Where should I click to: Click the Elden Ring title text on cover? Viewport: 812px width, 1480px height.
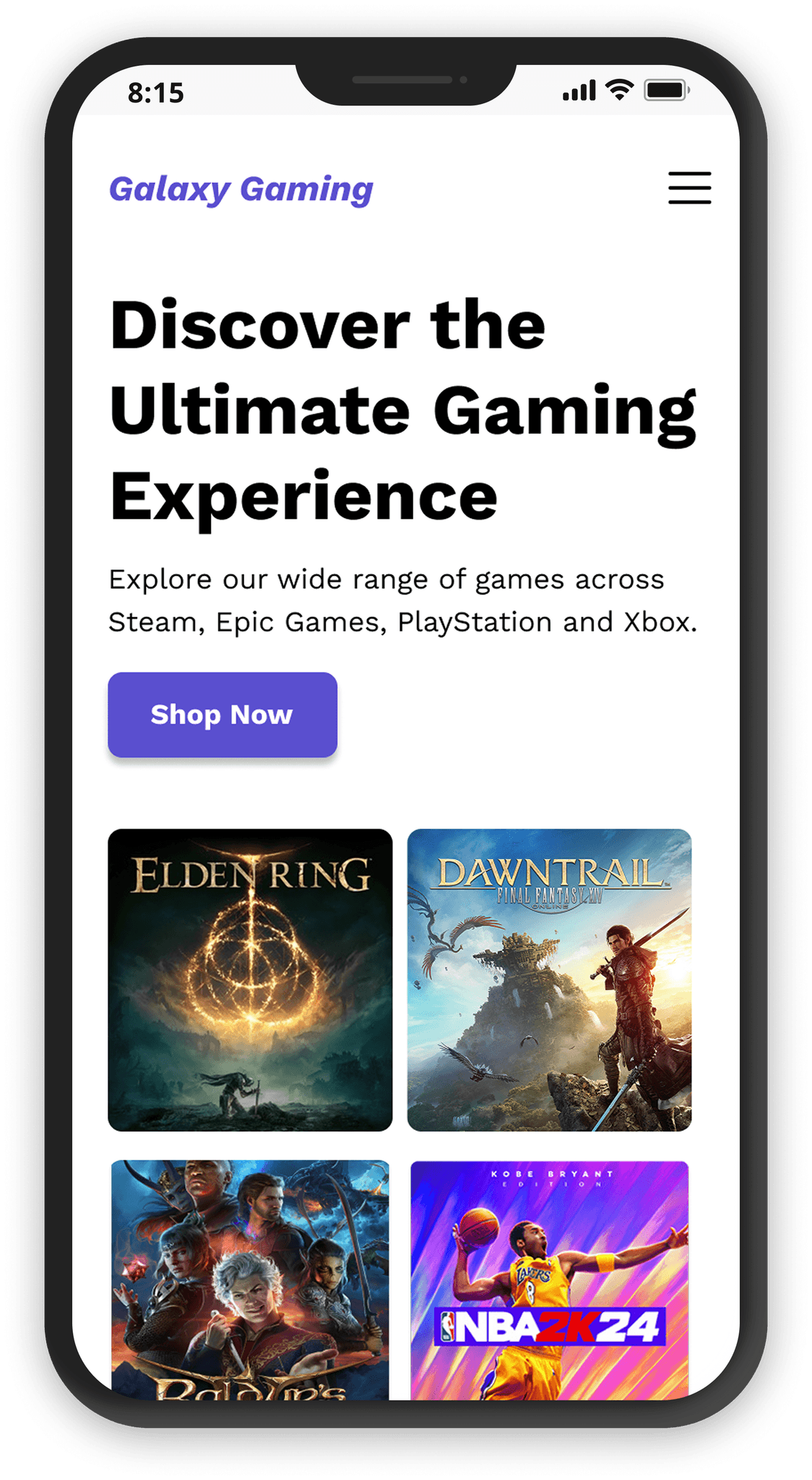point(251,874)
